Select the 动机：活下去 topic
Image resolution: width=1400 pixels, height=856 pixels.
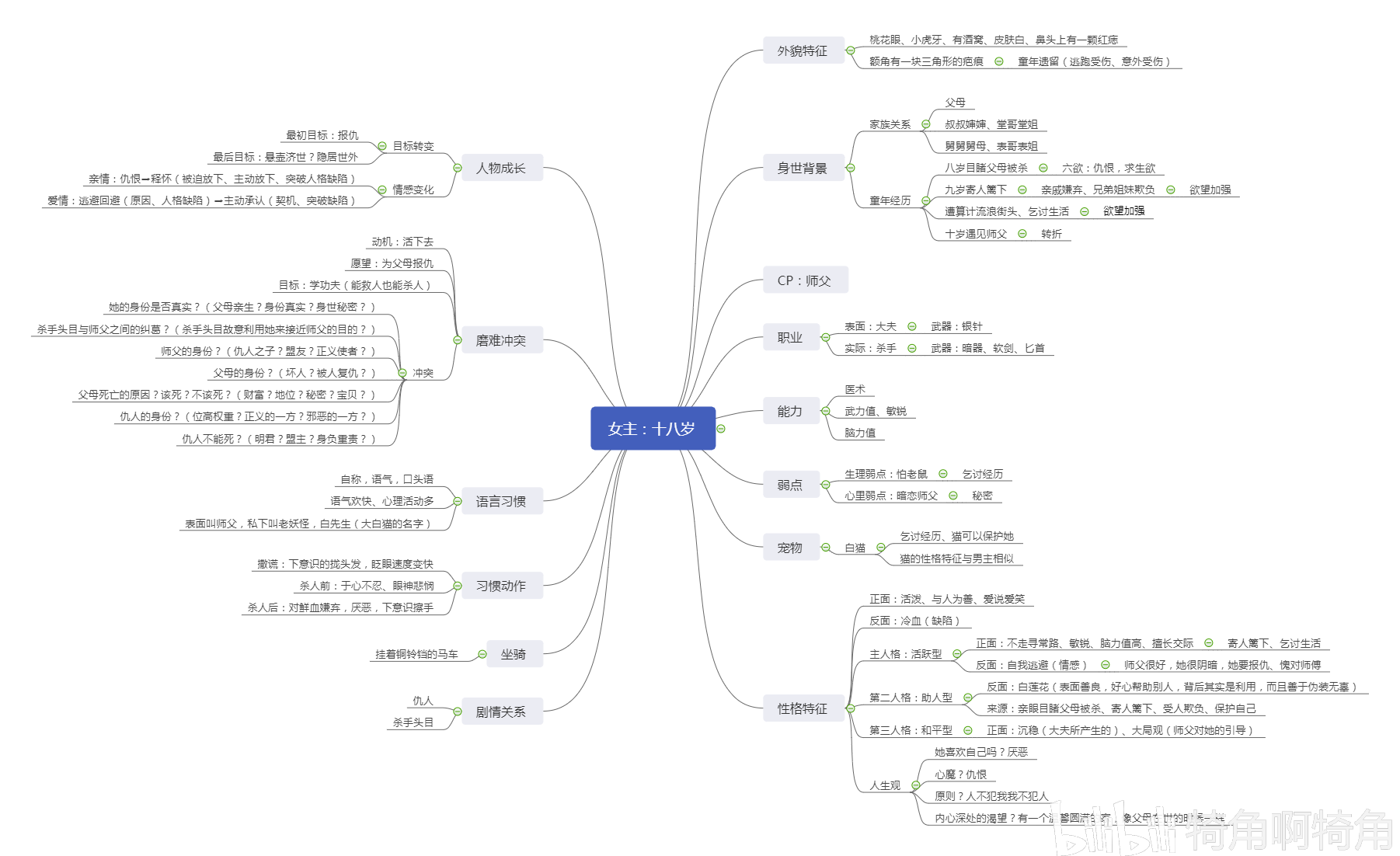402,242
